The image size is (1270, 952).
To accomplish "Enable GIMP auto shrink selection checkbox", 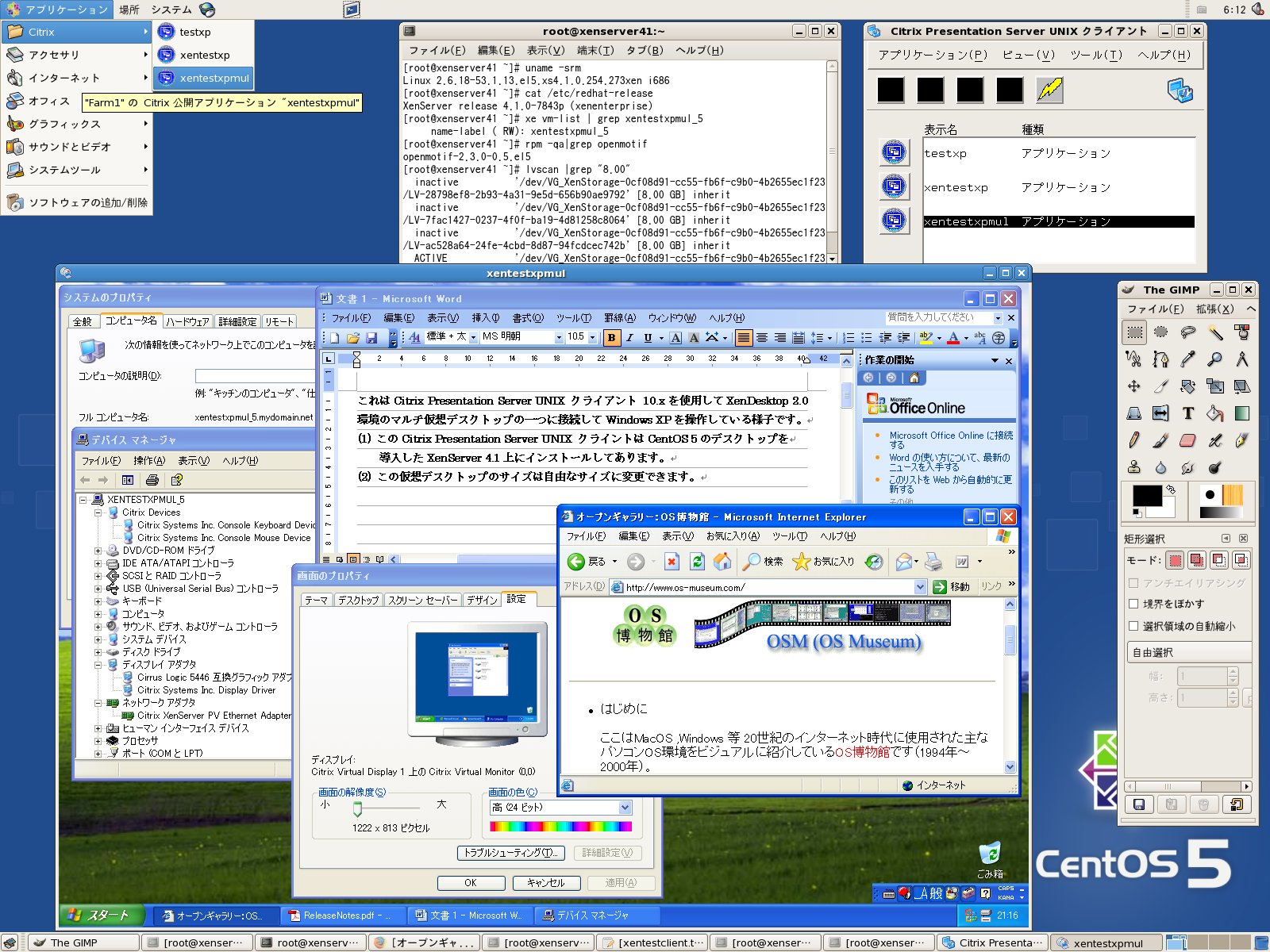I will 1133,626.
